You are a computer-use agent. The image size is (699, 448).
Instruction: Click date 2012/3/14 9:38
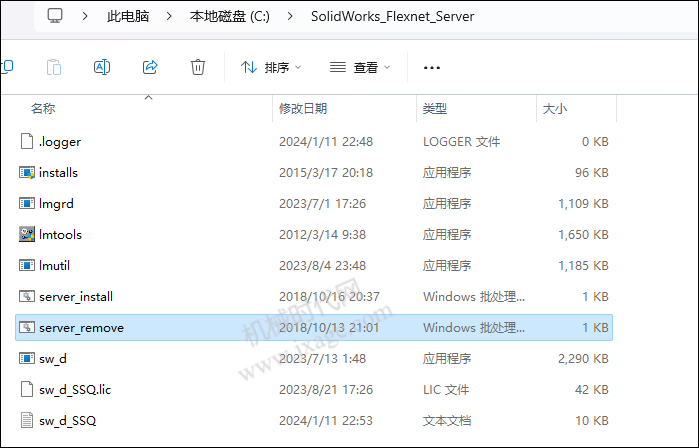(322, 234)
